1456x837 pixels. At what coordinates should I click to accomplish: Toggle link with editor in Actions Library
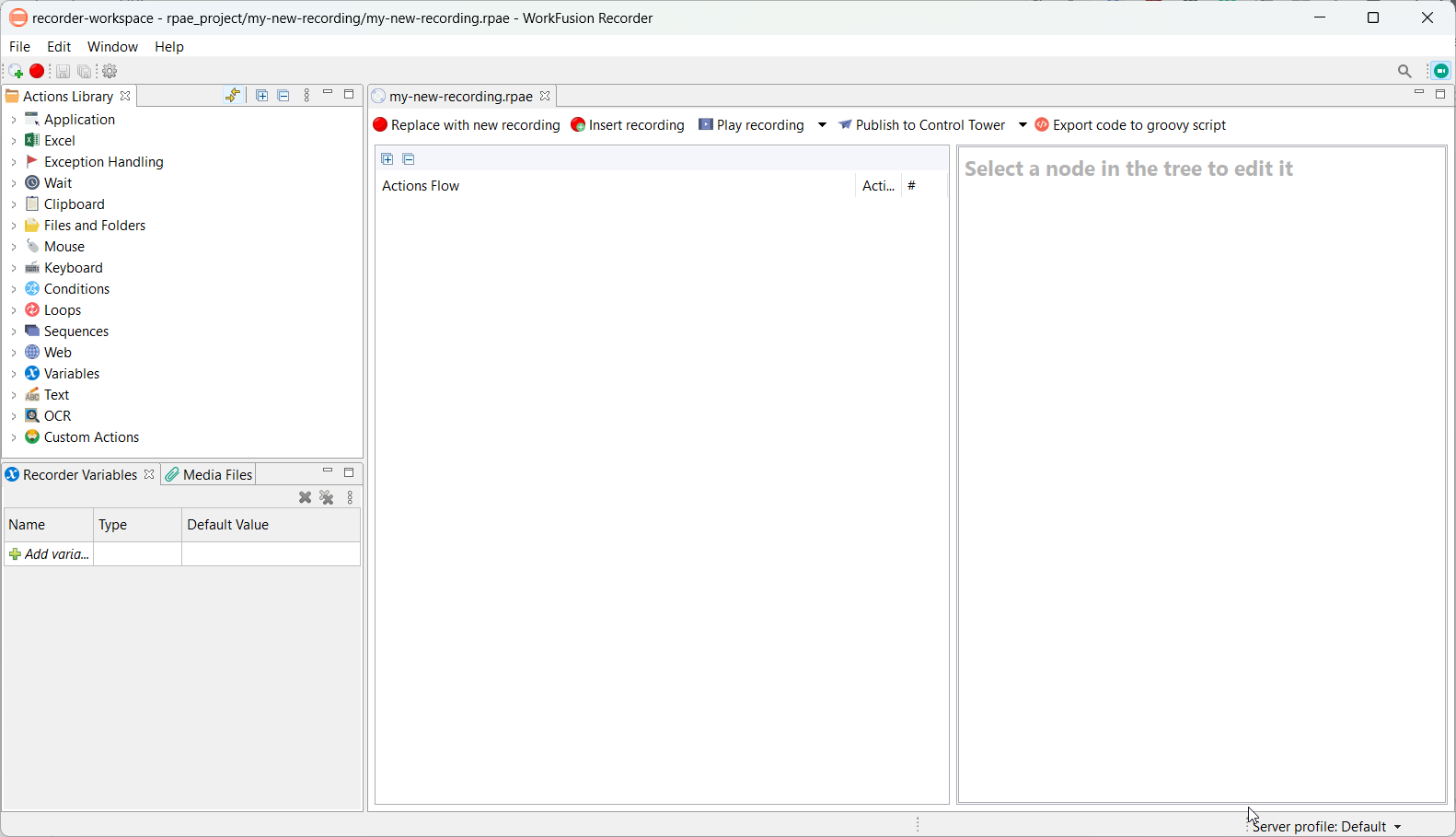coord(234,95)
